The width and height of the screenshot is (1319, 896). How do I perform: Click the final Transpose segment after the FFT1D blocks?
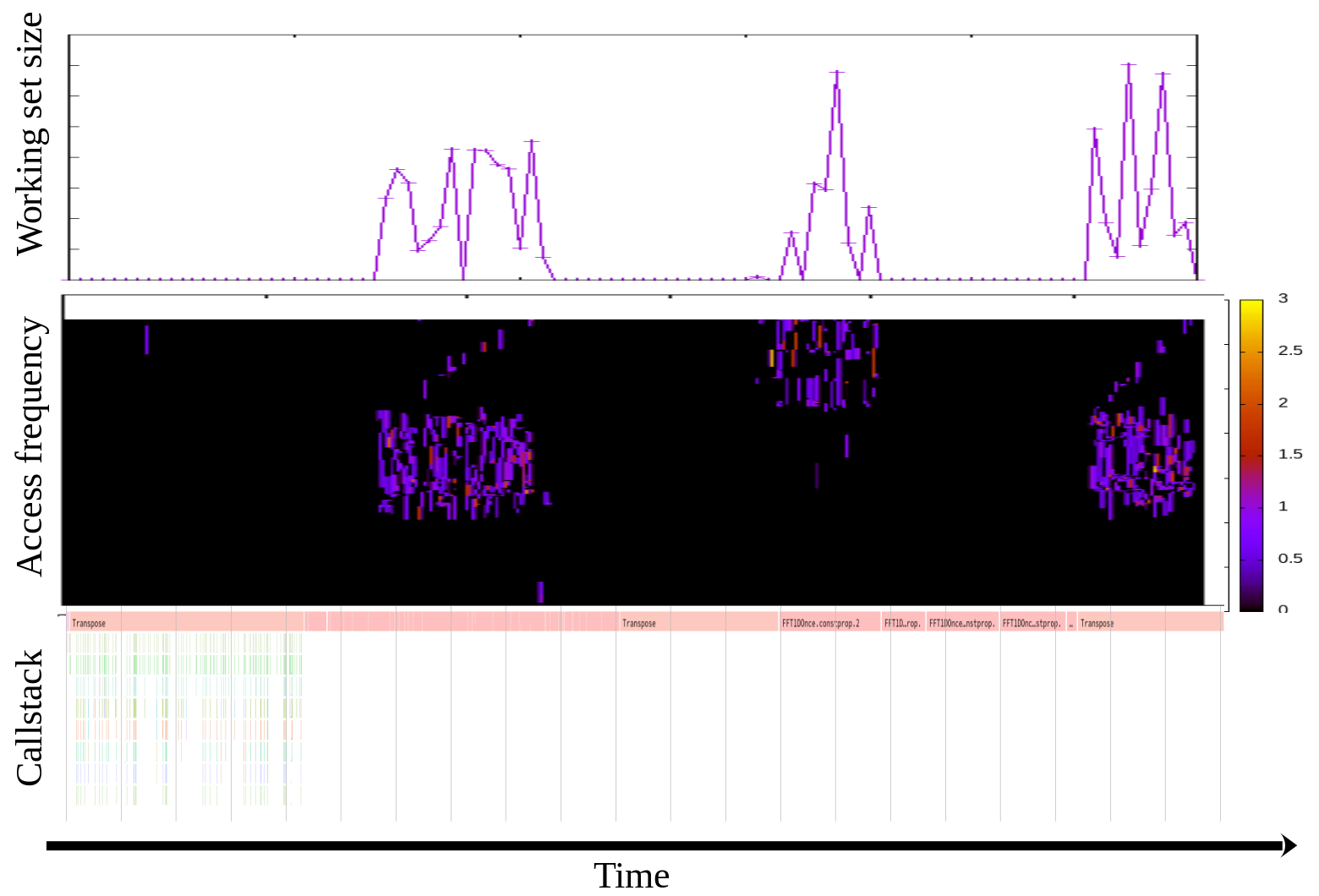[1150, 622]
